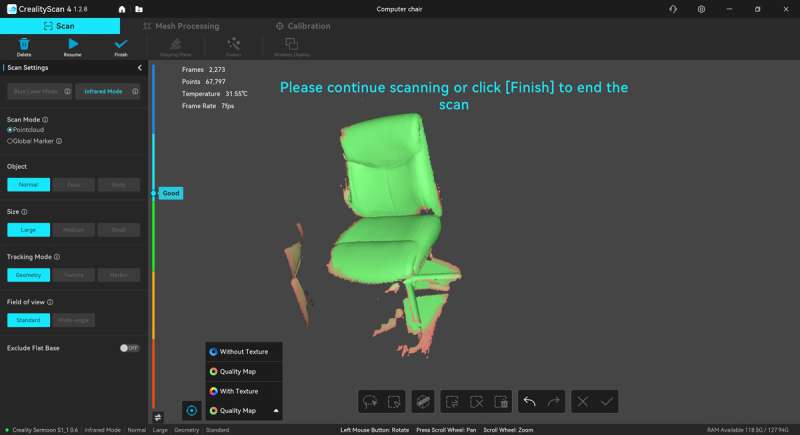Select the Pointcloud scan mode
The height and width of the screenshot is (435, 800).
[10, 130]
